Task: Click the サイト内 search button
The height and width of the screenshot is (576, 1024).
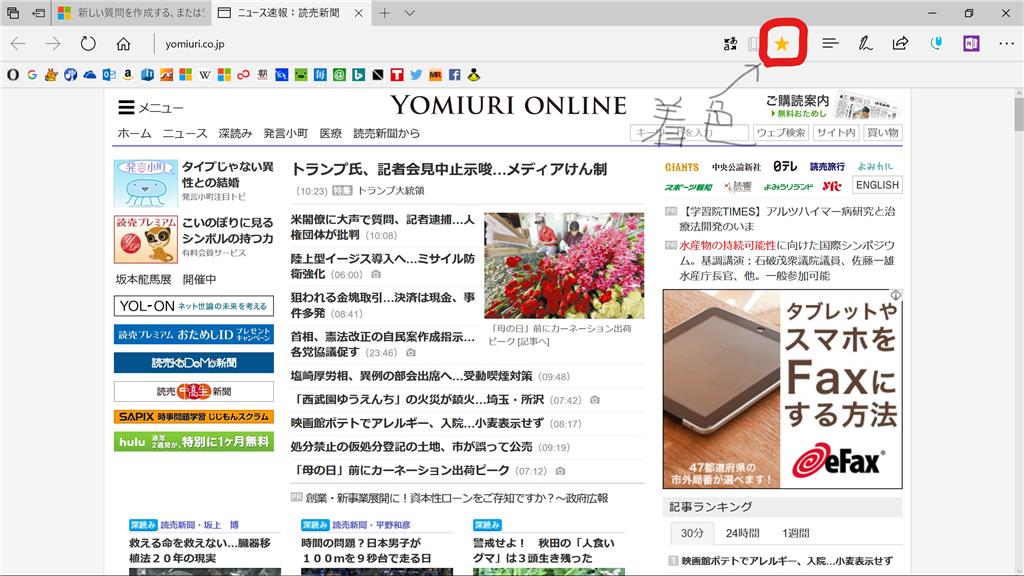Action: coord(836,133)
